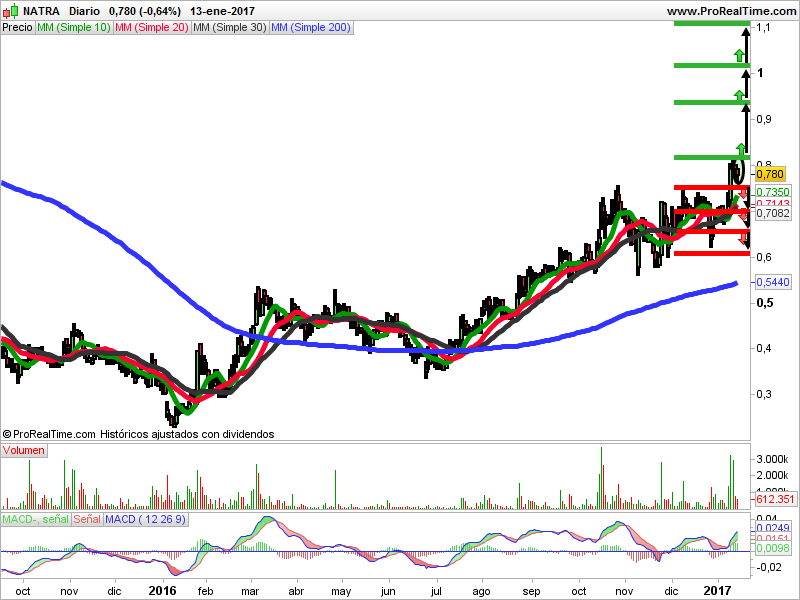Image resolution: width=800 pixels, height=600 pixels.
Task: Click the green 0,7350 price tag
Action: pyautogui.click(x=773, y=192)
